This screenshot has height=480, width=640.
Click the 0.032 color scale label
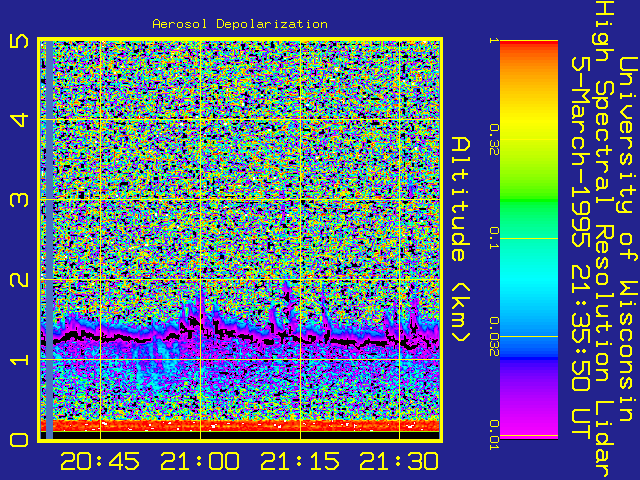[x=494, y=336]
